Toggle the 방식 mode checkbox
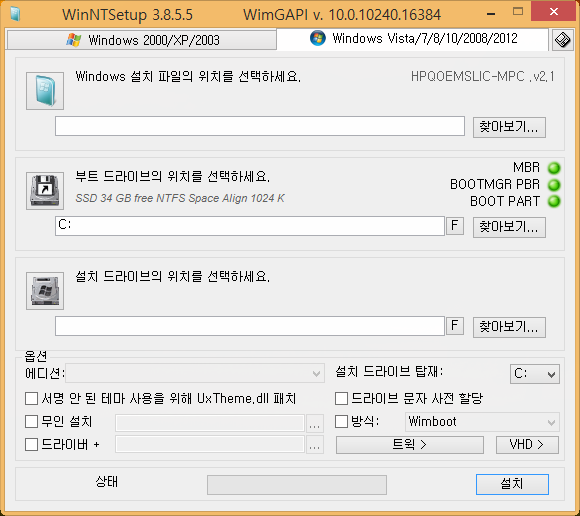580x516 pixels. pyautogui.click(x=341, y=422)
